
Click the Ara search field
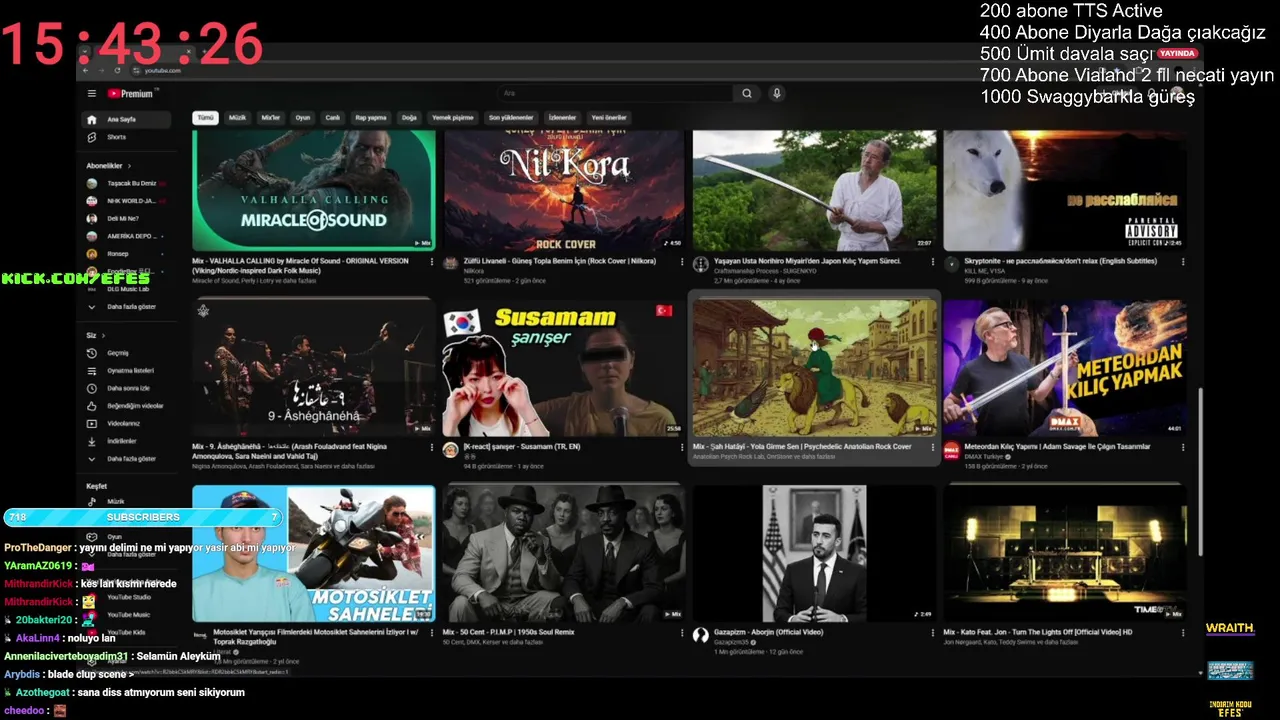click(x=614, y=93)
